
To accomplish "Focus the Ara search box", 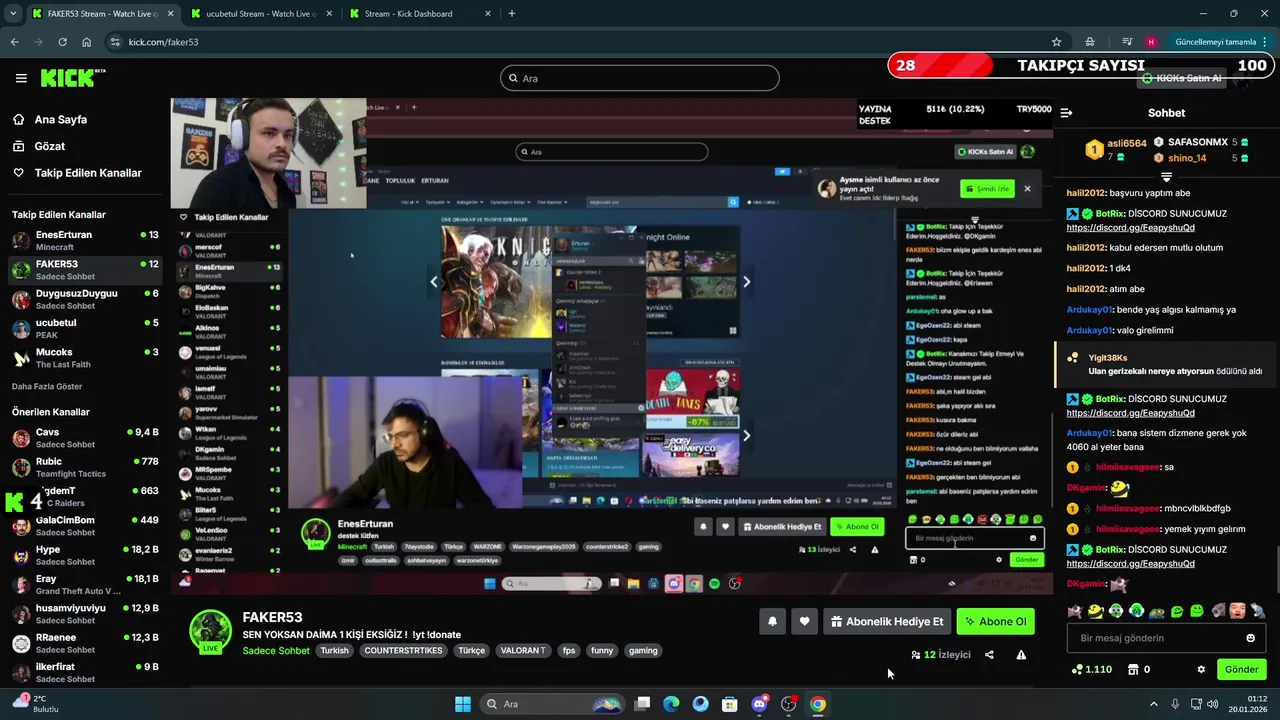I will pos(640,78).
